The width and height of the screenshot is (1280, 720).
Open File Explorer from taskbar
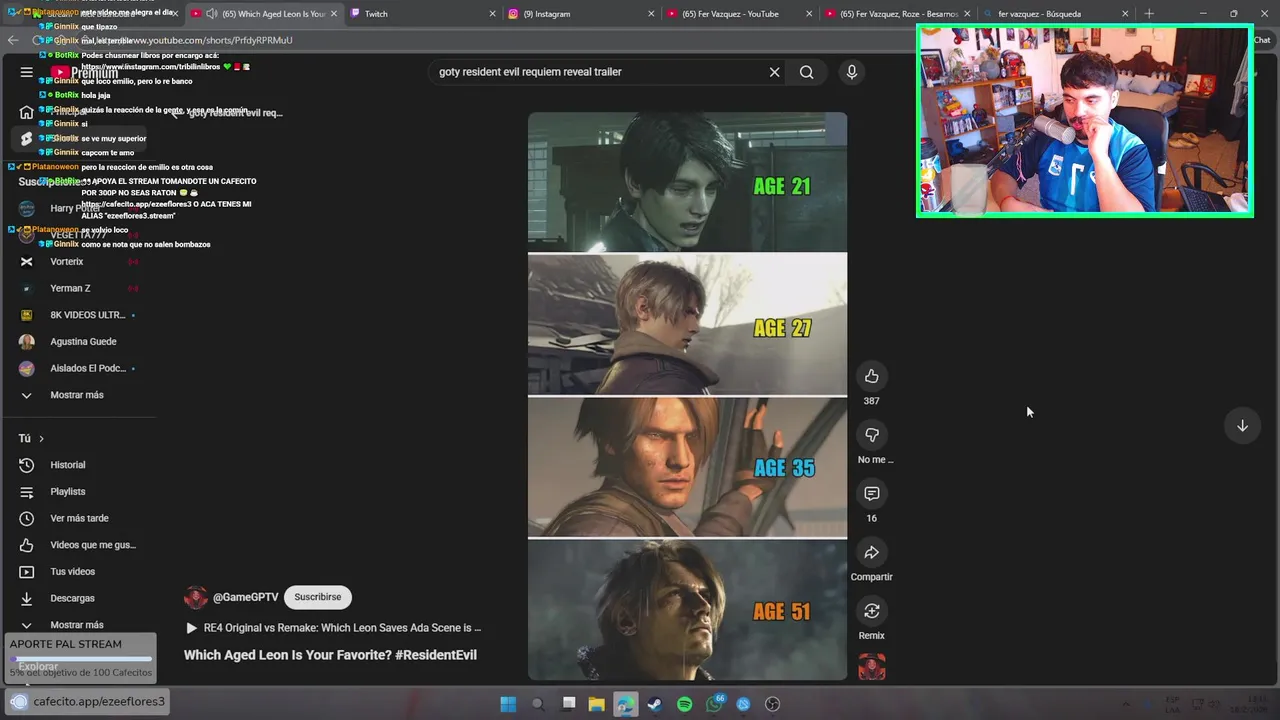(596, 704)
